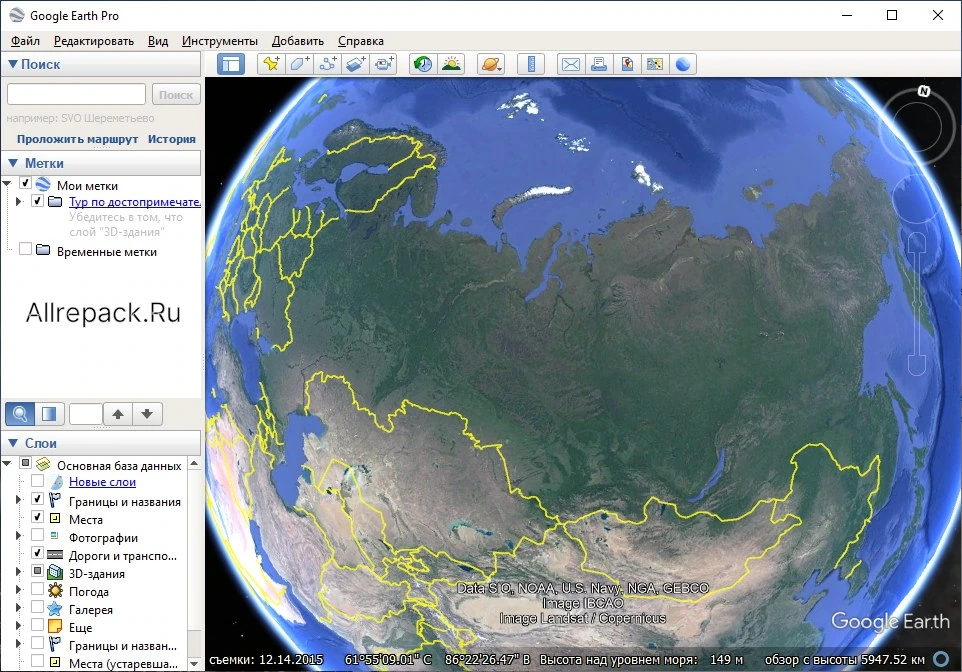Open the Справка menu
962x672 pixels.
coord(361,41)
